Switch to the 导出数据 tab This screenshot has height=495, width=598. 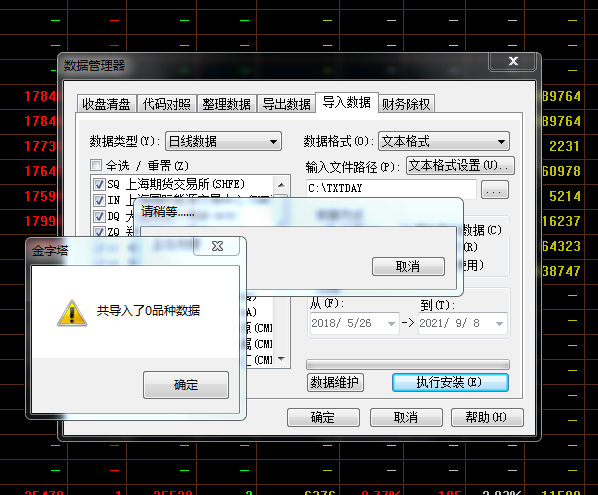pos(287,104)
